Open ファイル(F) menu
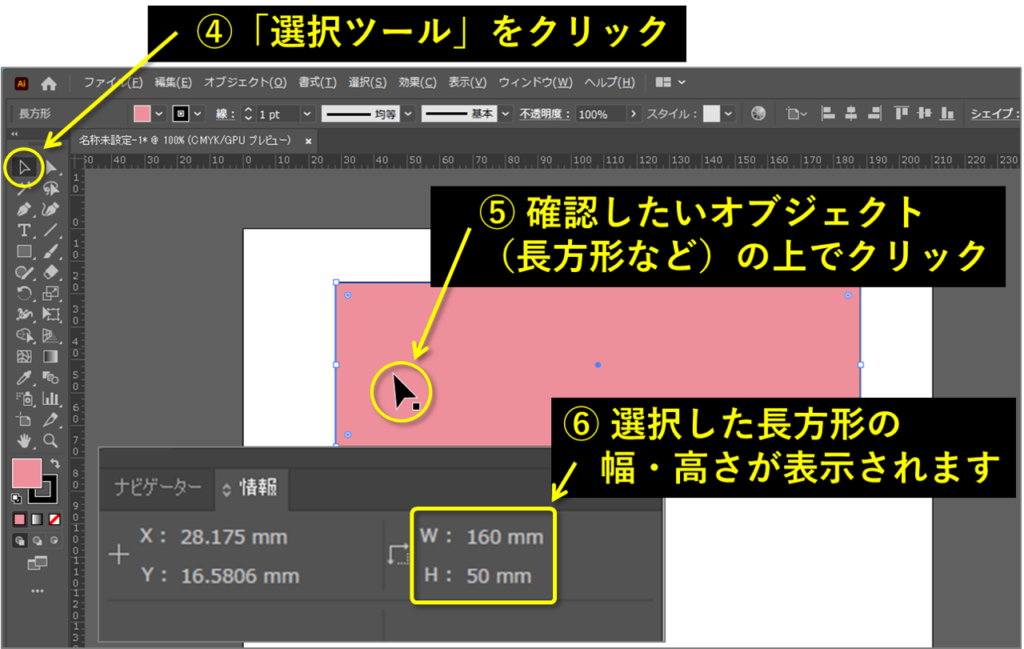This screenshot has height=649, width=1024. tap(113, 82)
